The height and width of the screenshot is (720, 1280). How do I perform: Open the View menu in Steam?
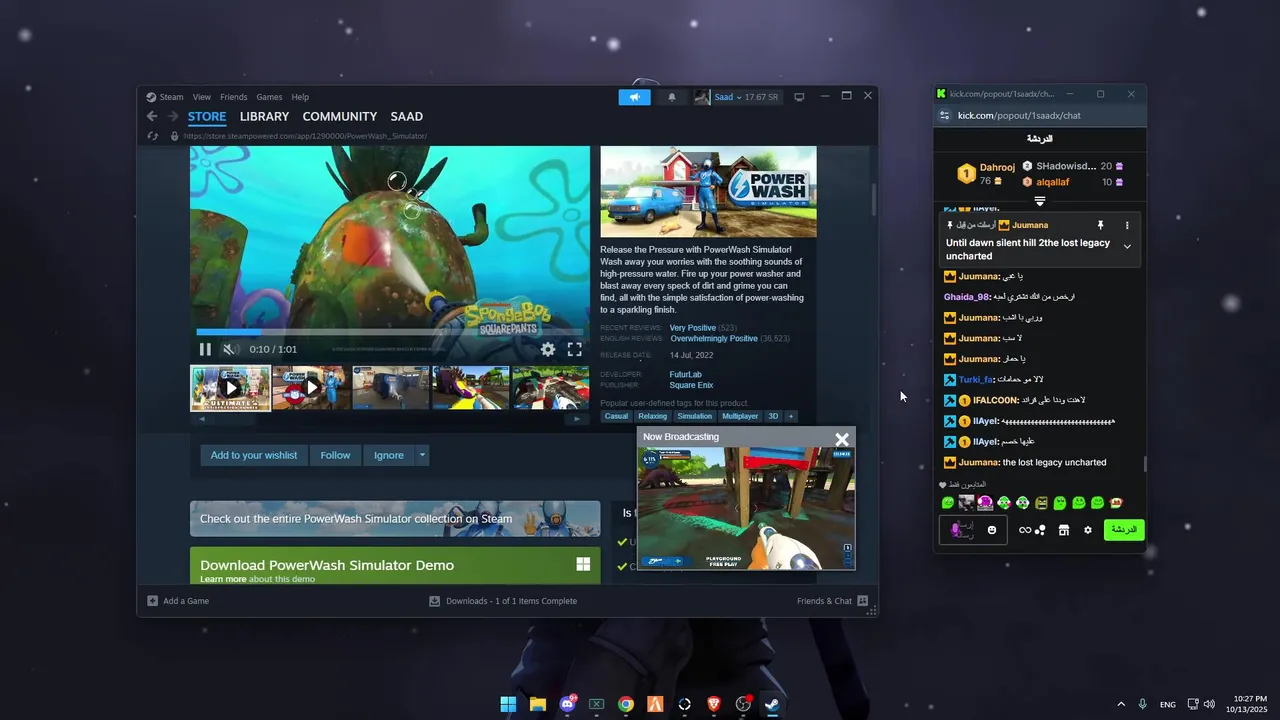click(202, 97)
